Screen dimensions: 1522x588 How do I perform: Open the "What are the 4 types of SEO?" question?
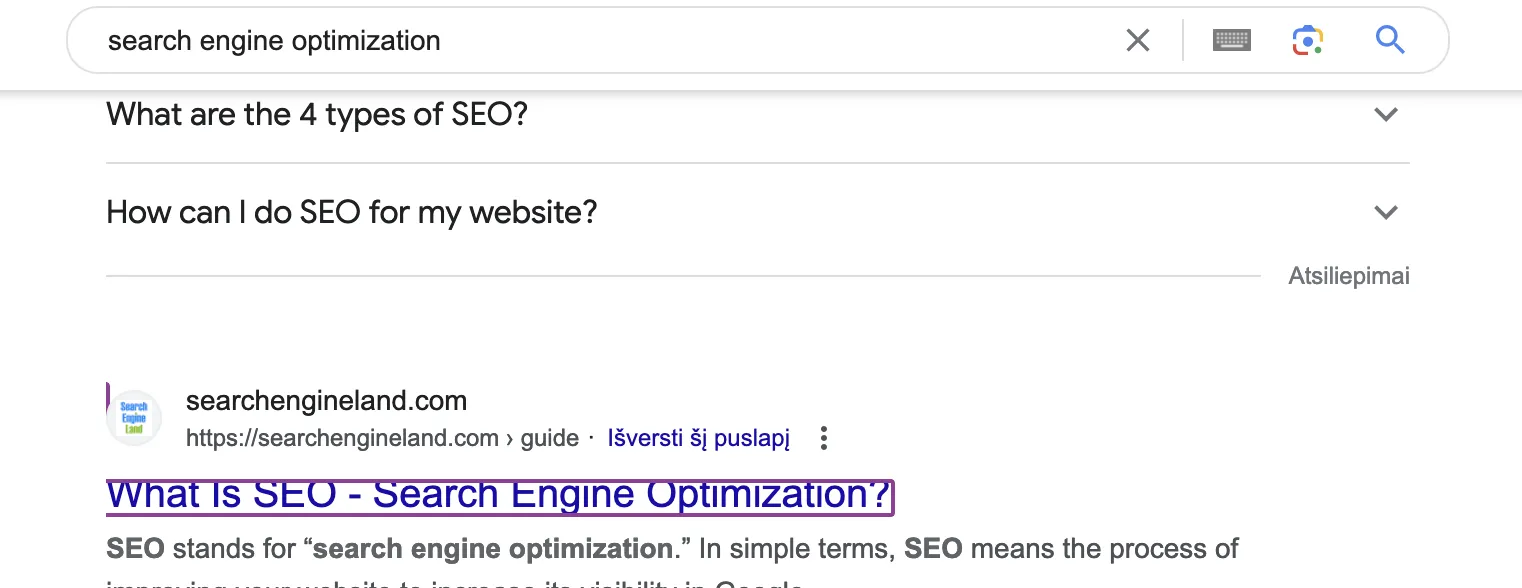click(x=317, y=115)
